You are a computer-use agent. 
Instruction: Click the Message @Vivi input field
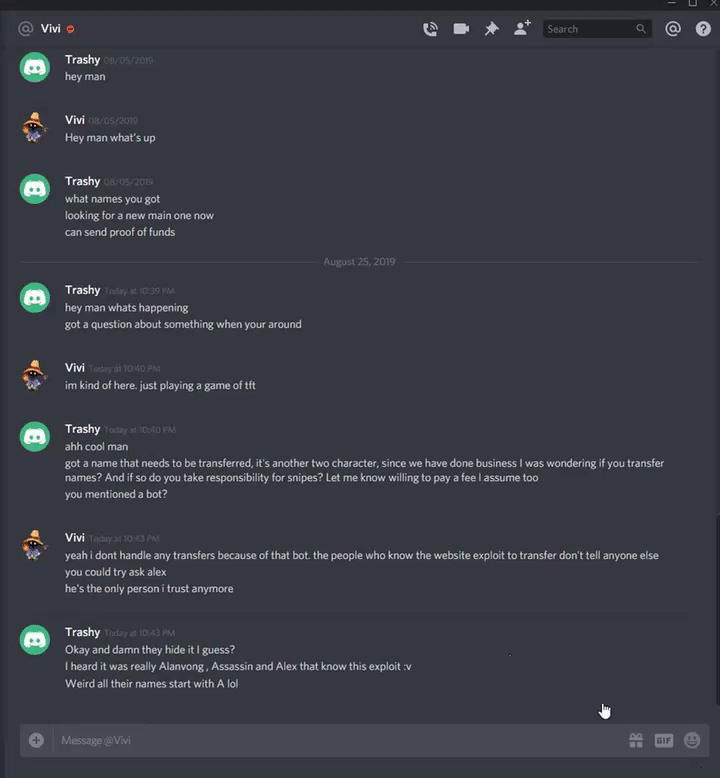click(x=337, y=740)
